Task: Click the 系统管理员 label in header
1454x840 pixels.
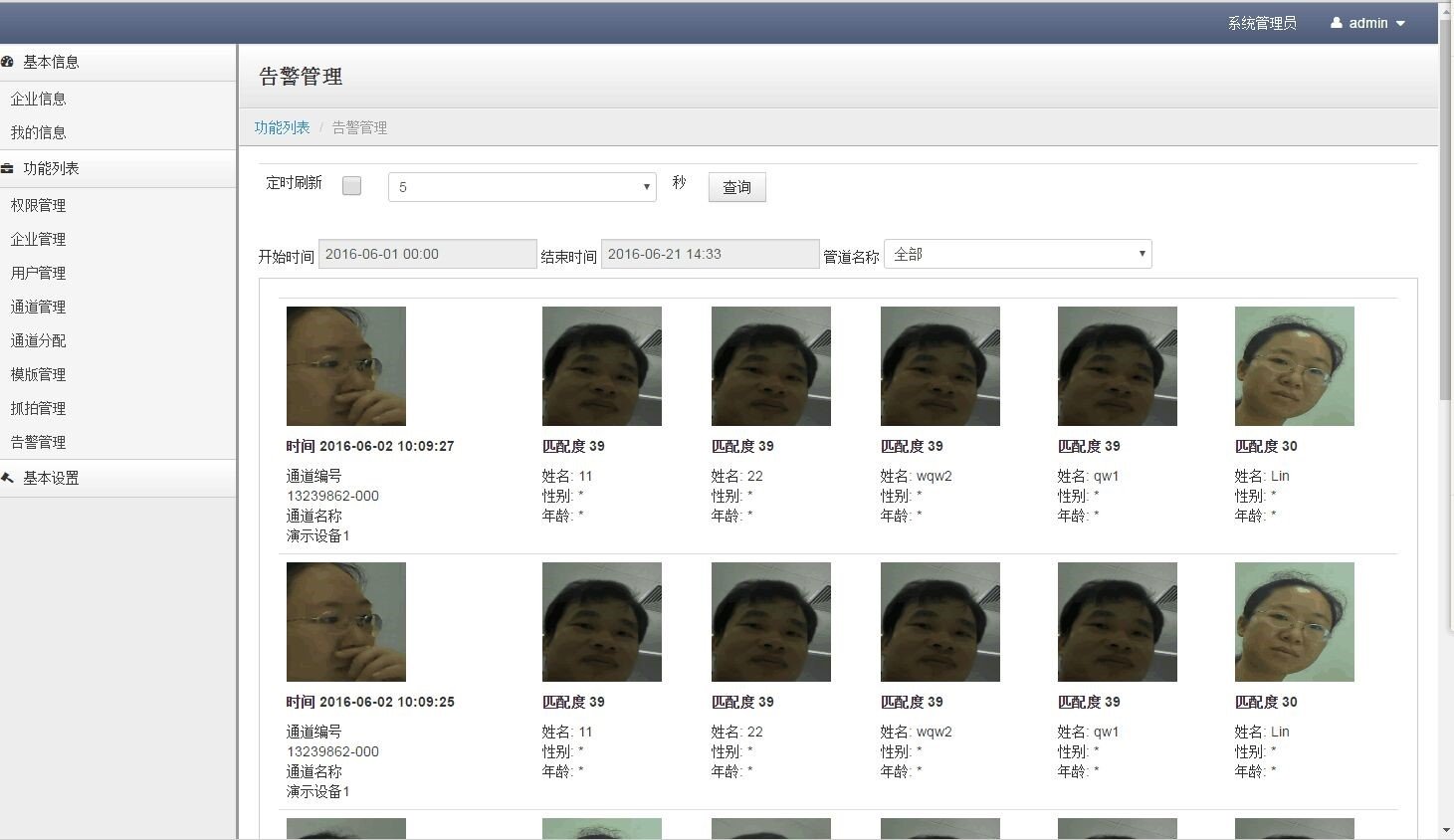Action: [x=1262, y=23]
